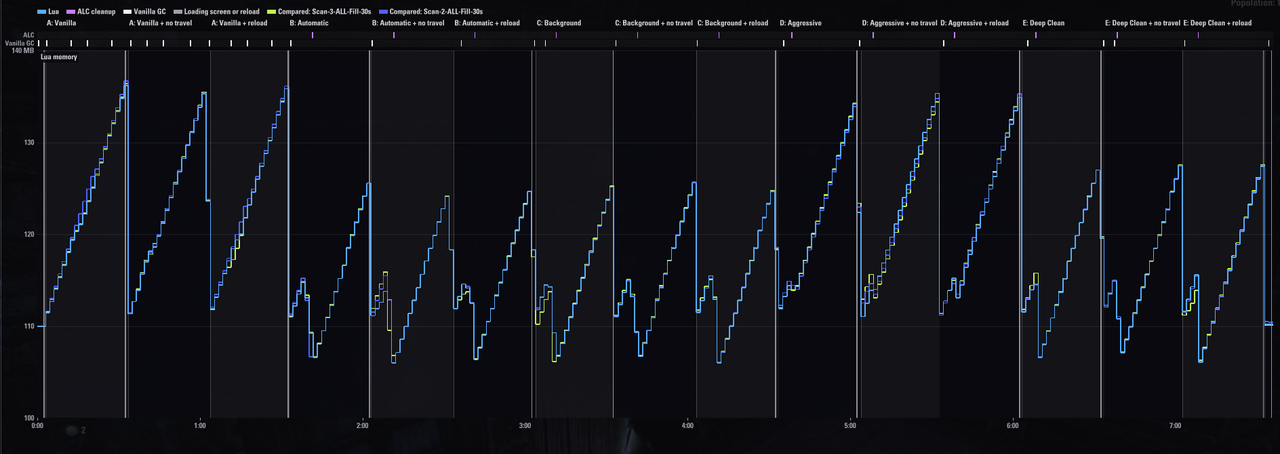Select the 'B: Automatic + no travel' label
The image size is (1280, 454).
(408, 22)
